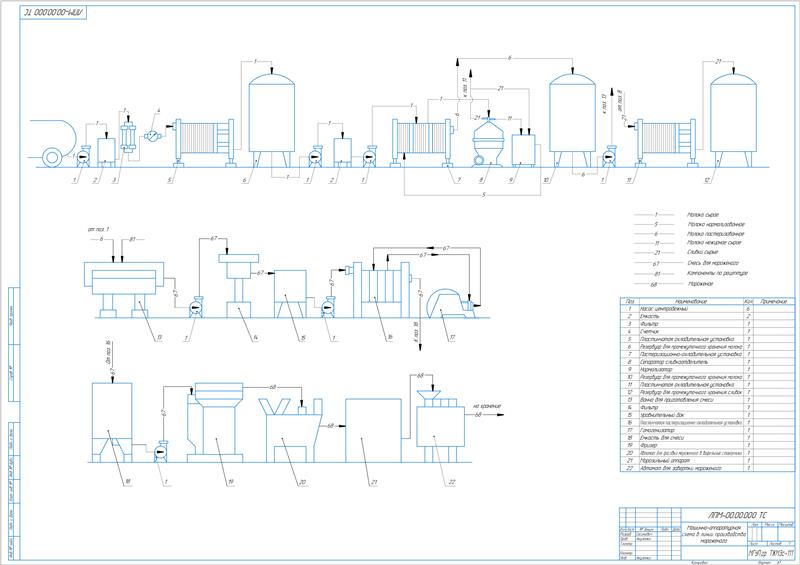800x565 pixels.
Task: Select table row 'Сепаратор сливкоотделитель'
Action: pos(707,362)
